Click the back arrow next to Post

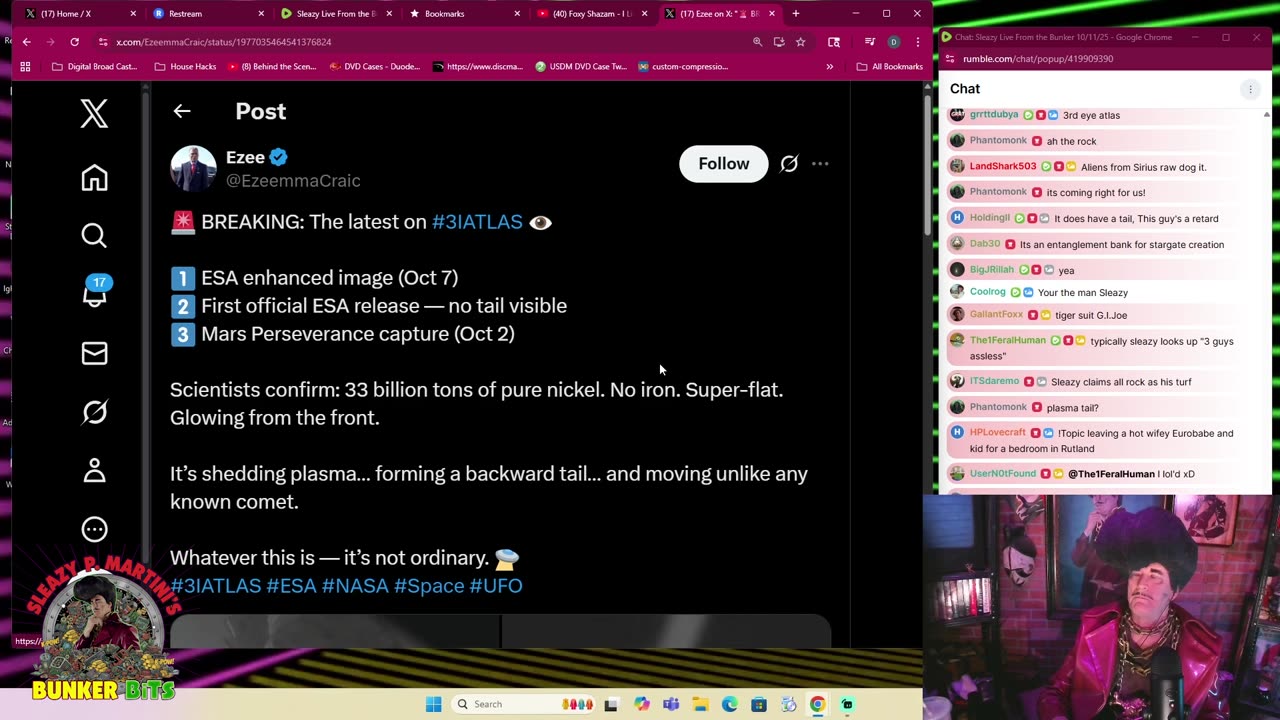(x=182, y=111)
